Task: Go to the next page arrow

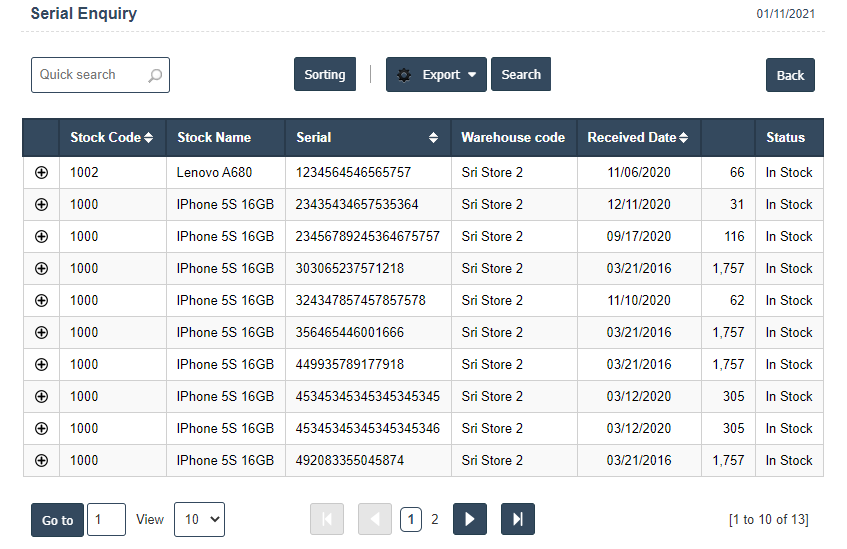Action: pos(470,519)
